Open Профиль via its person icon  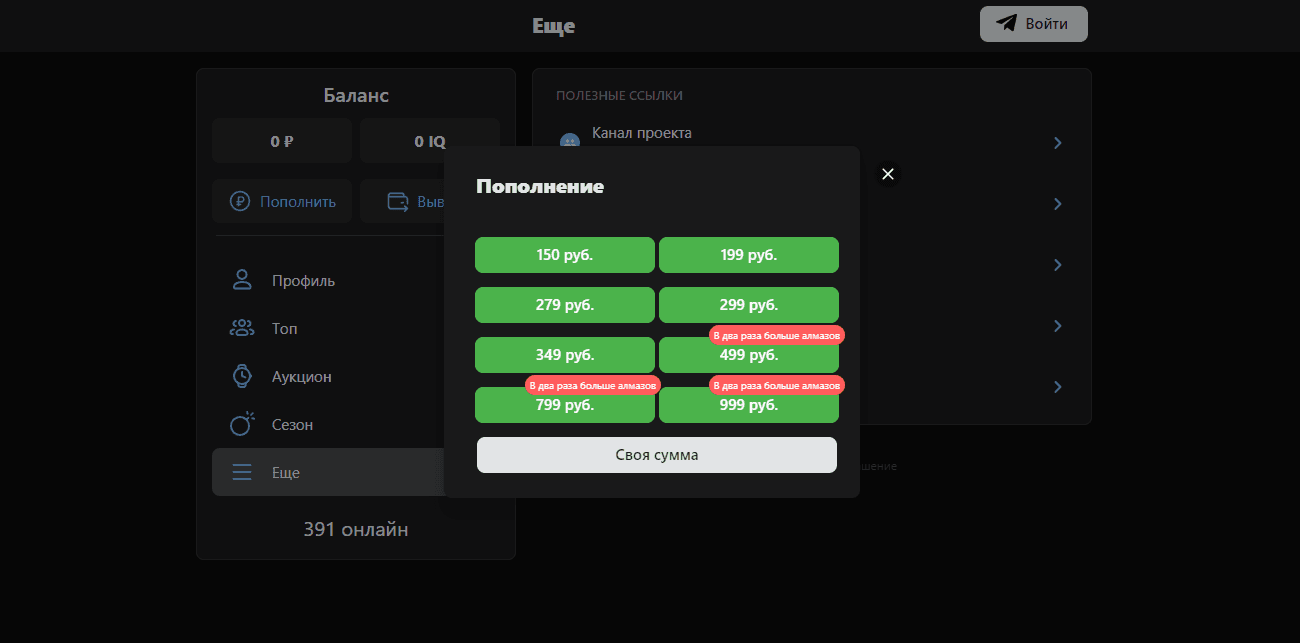[242, 280]
